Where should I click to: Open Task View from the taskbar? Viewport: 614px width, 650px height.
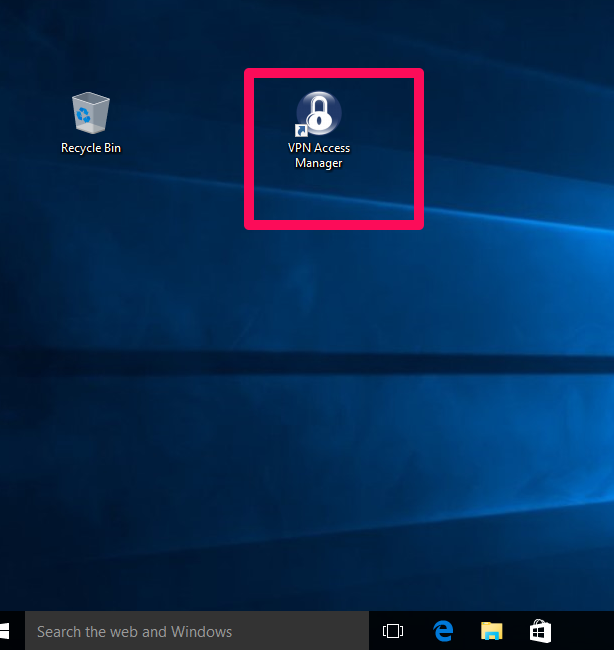pyautogui.click(x=393, y=631)
